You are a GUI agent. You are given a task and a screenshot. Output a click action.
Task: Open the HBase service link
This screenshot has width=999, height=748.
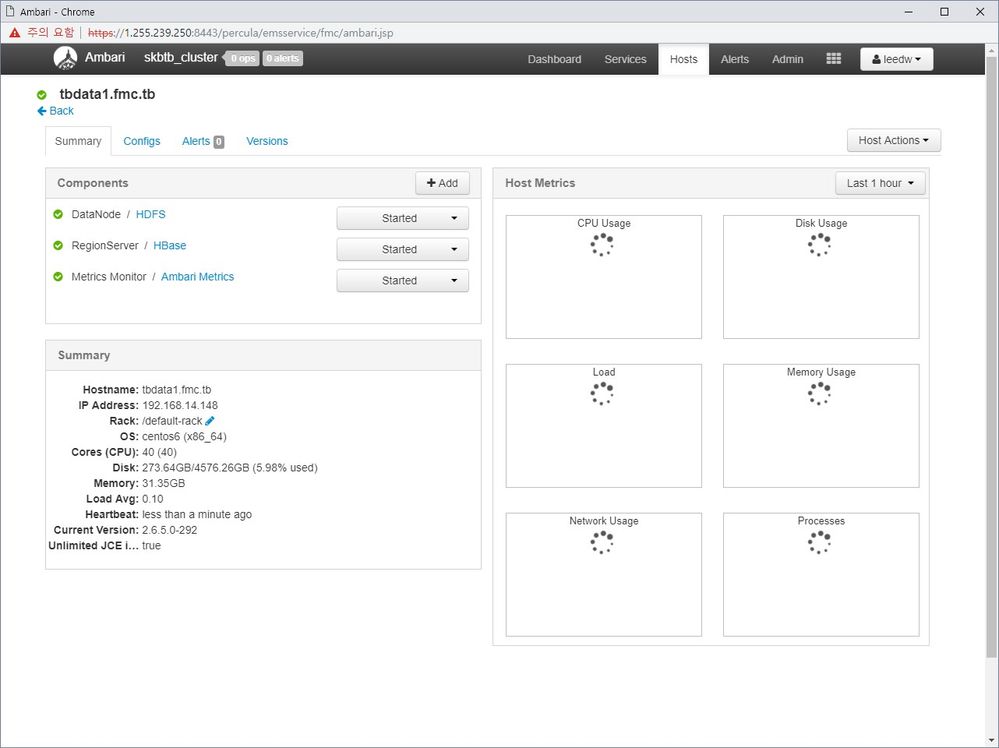(x=169, y=245)
